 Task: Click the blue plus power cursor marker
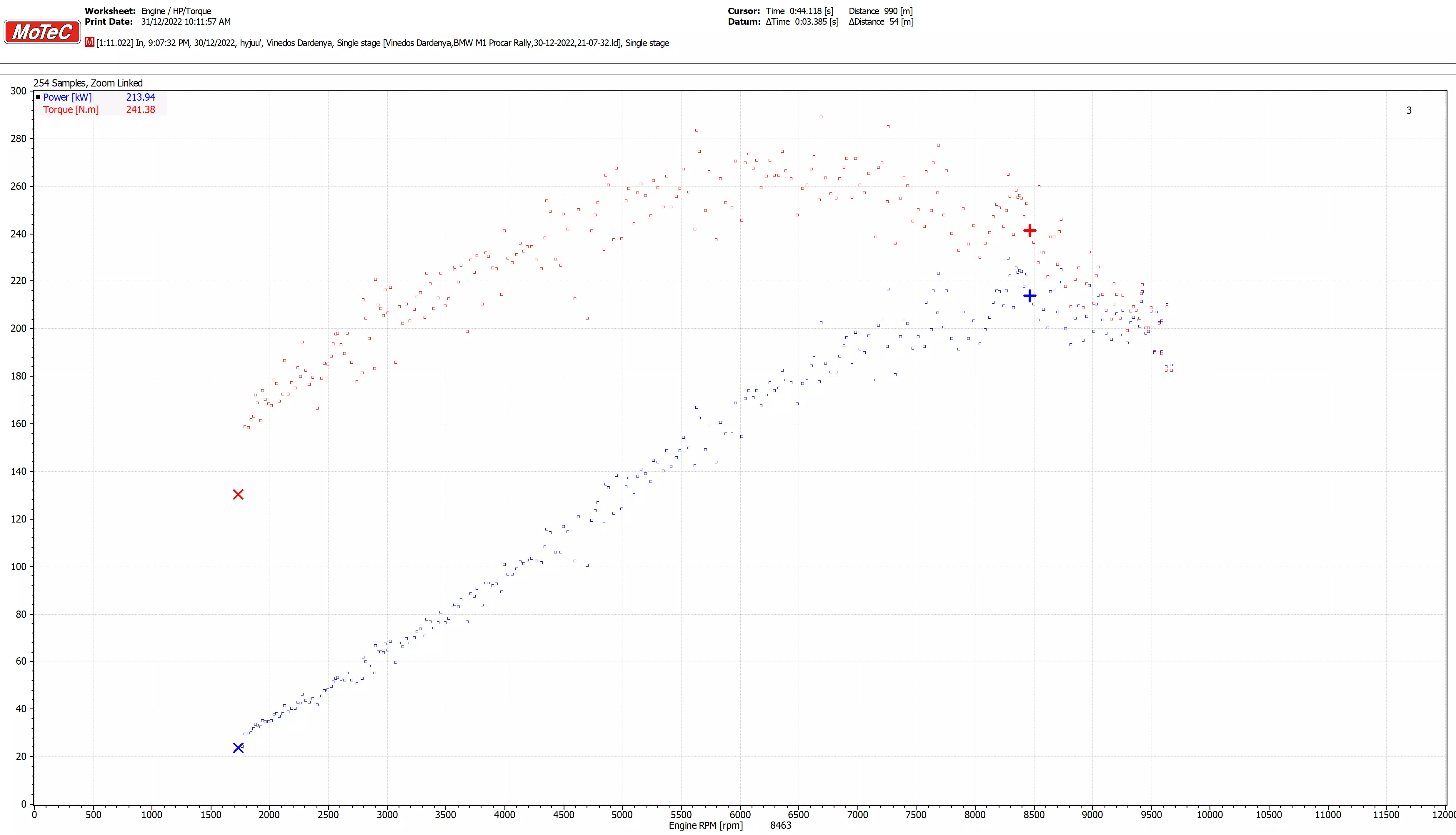point(1029,296)
